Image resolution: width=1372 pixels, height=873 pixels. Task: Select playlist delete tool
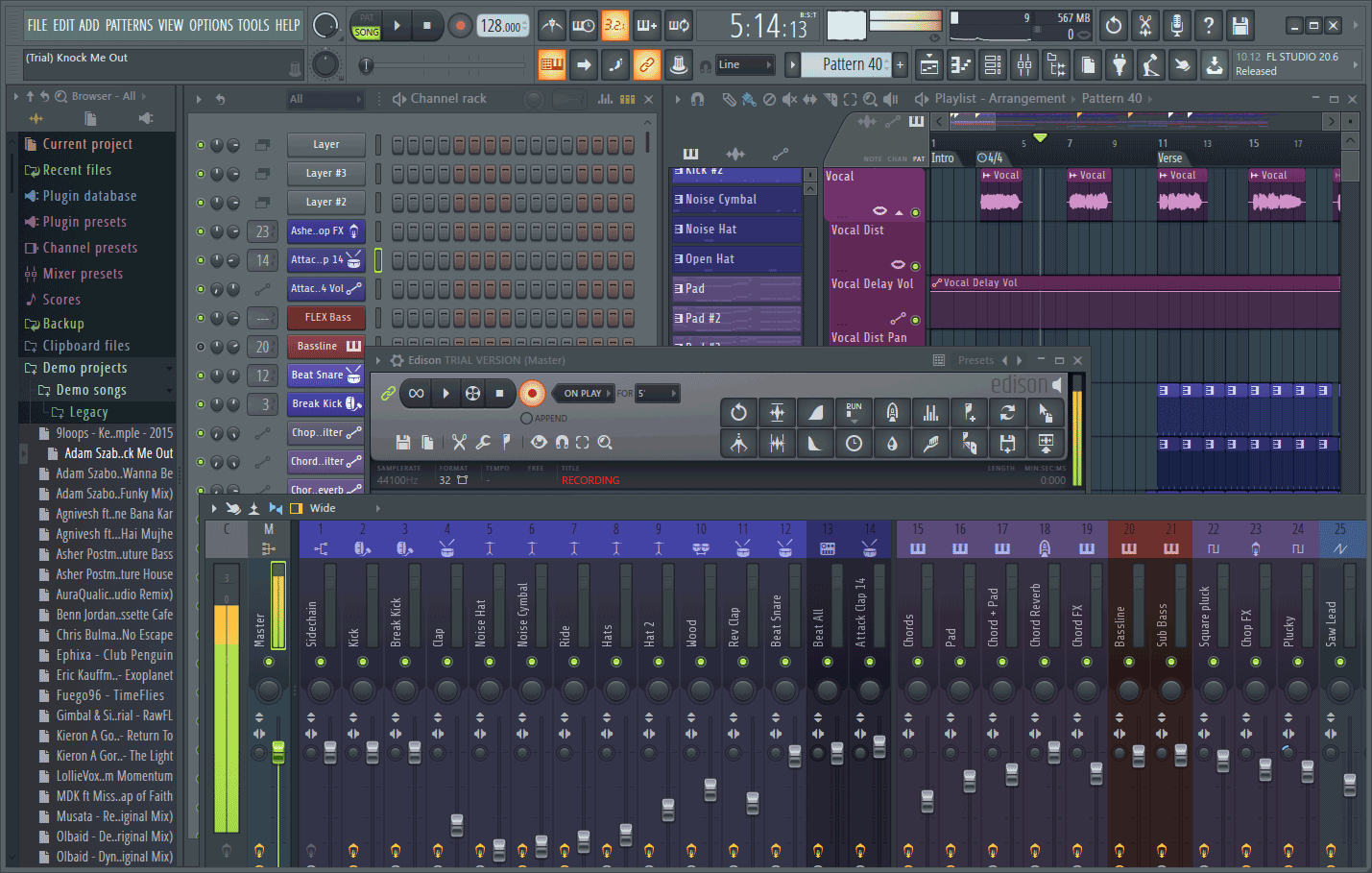pos(769,99)
